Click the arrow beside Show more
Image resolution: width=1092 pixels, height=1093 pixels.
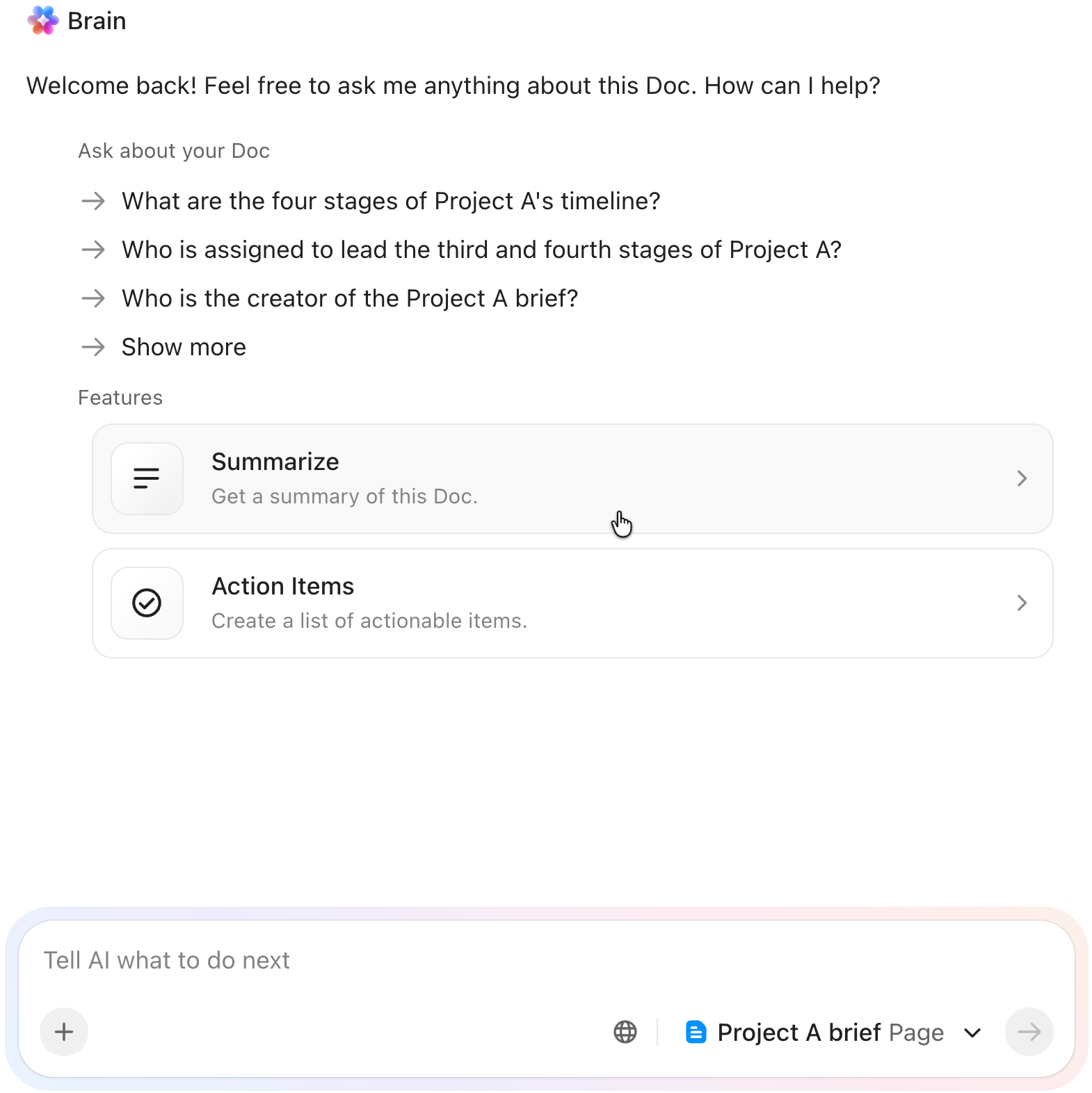(93, 348)
